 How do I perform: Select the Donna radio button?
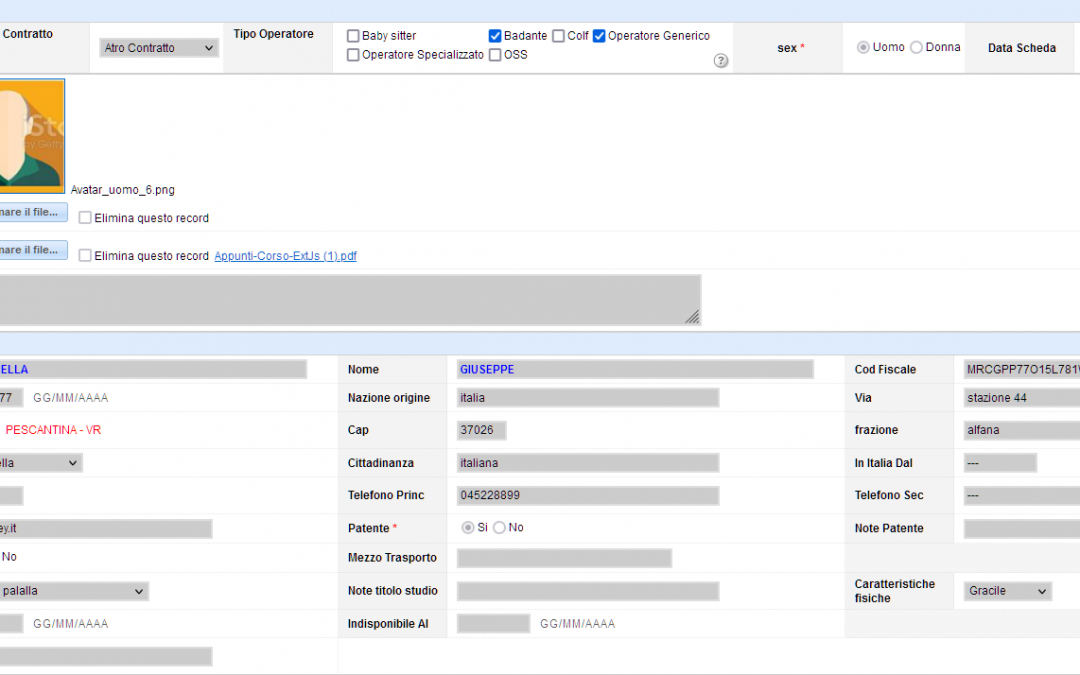tap(916, 48)
